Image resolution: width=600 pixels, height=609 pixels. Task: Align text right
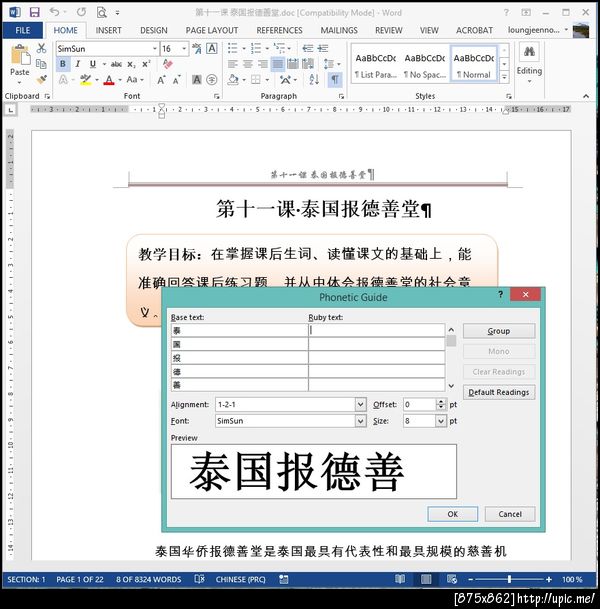tap(263, 64)
